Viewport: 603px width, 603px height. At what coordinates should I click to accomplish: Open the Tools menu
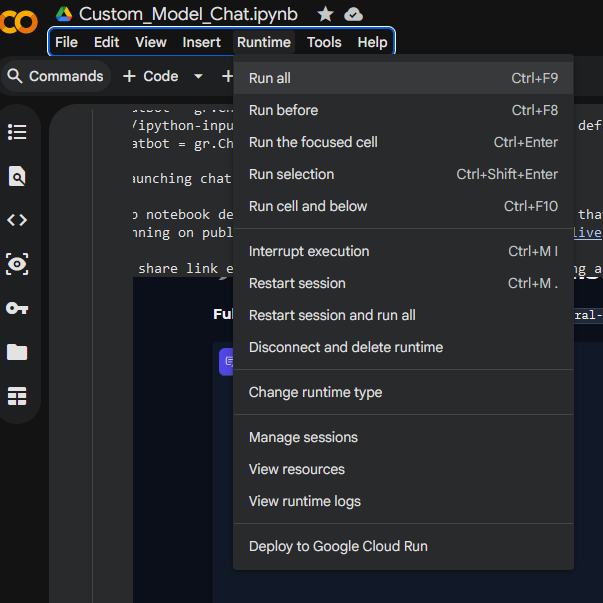[324, 42]
